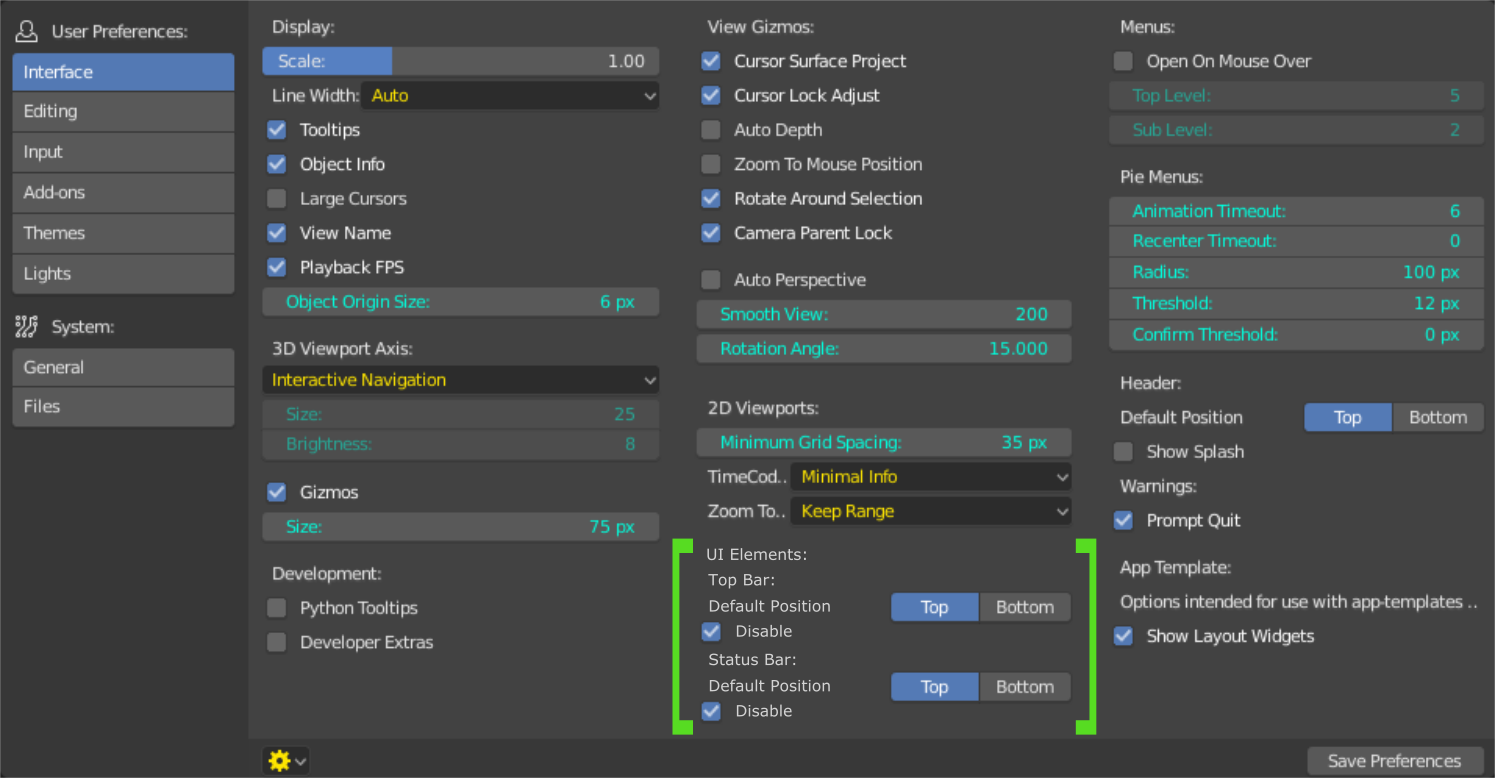This screenshot has height=778, width=1495.
Task: Set Header default position to Bottom
Action: point(1438,417)
